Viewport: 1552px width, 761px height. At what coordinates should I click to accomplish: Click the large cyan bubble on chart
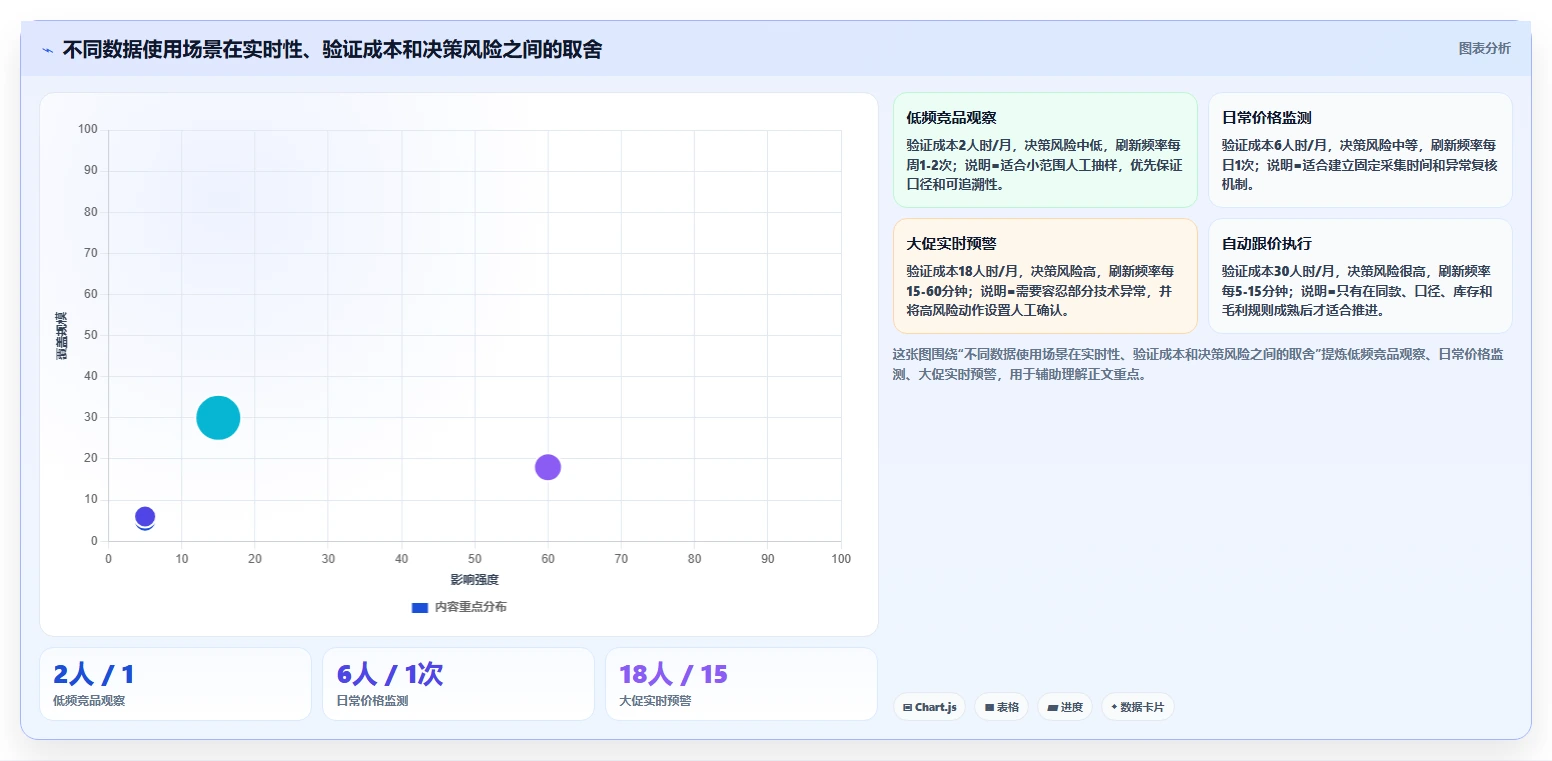(218, 418)
